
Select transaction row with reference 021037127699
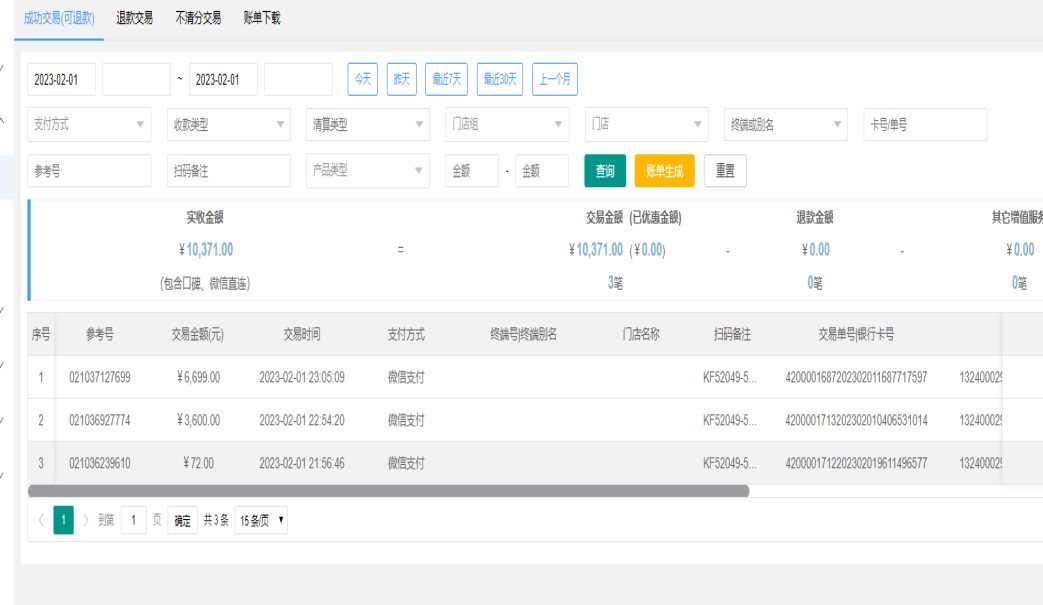coord(100,377)
